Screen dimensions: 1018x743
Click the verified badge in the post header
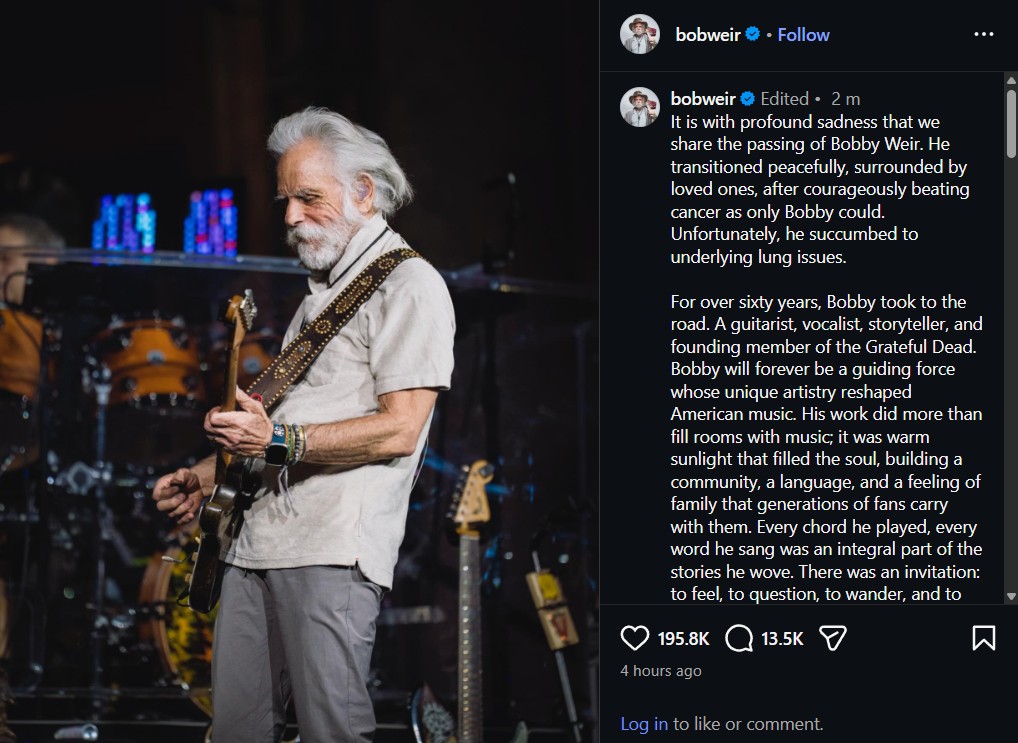pyautogui.click(x=752, y=35)
